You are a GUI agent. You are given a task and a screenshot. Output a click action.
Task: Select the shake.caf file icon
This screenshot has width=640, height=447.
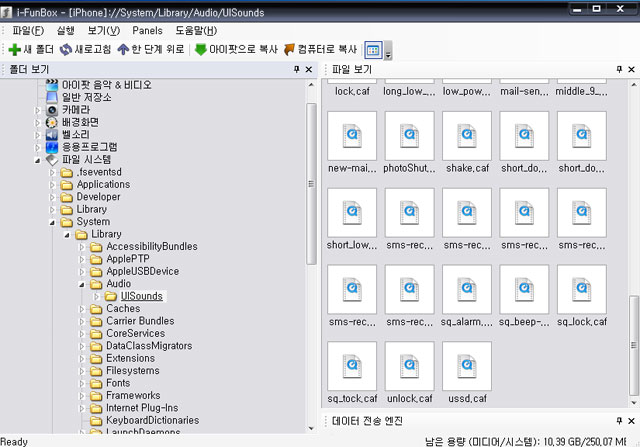pos(467,136)
